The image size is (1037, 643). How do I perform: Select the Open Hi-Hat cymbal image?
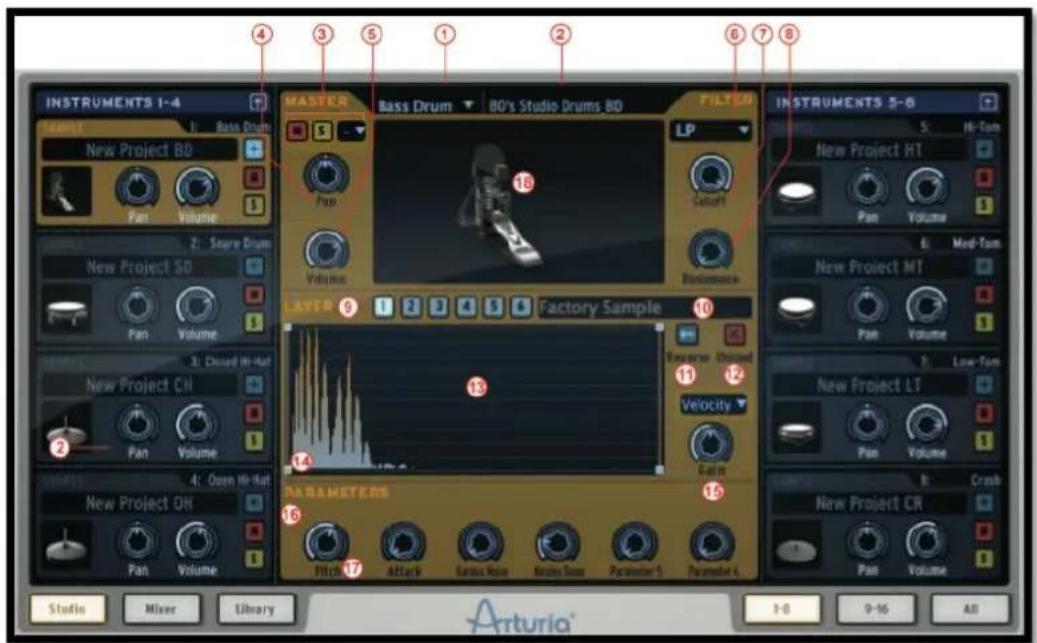67,545
